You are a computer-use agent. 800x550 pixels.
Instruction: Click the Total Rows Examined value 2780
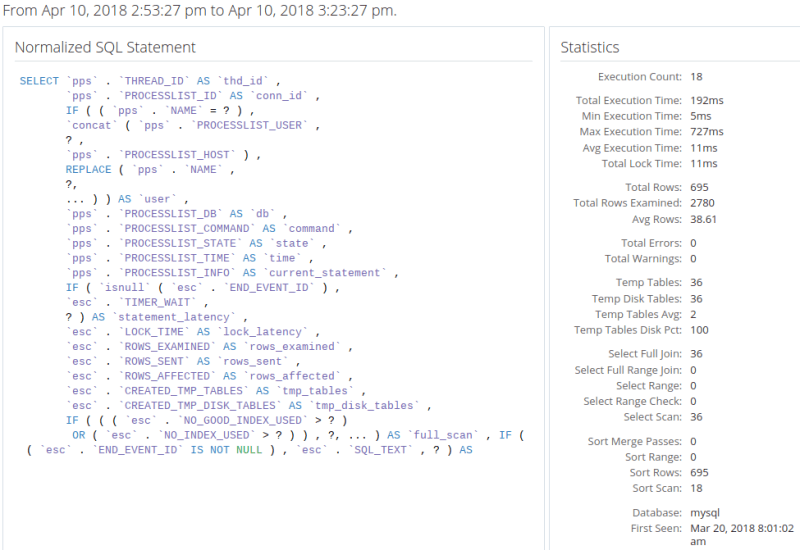(x=704, y=203)
